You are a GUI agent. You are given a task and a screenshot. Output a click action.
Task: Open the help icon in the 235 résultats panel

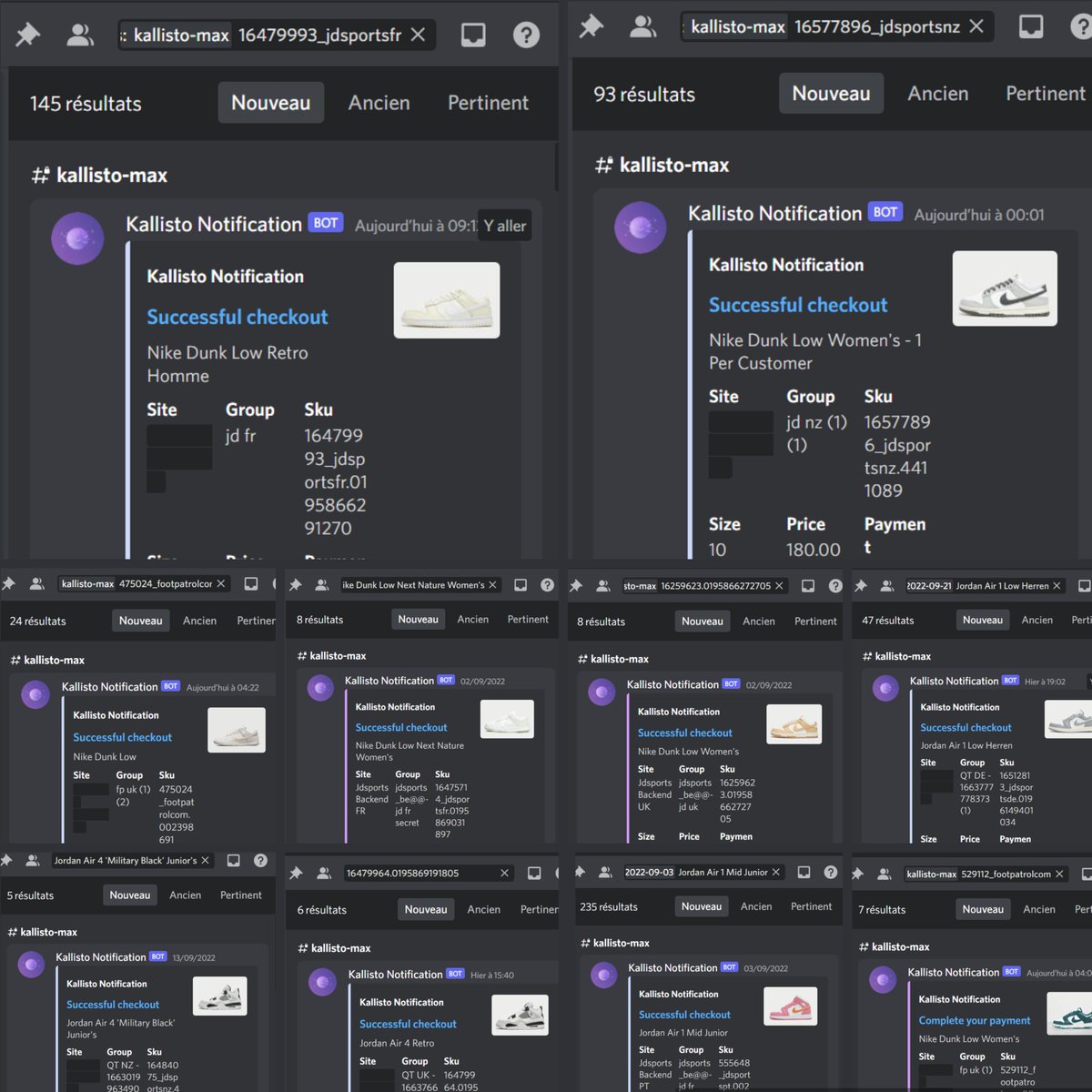[x=831, y=872]
